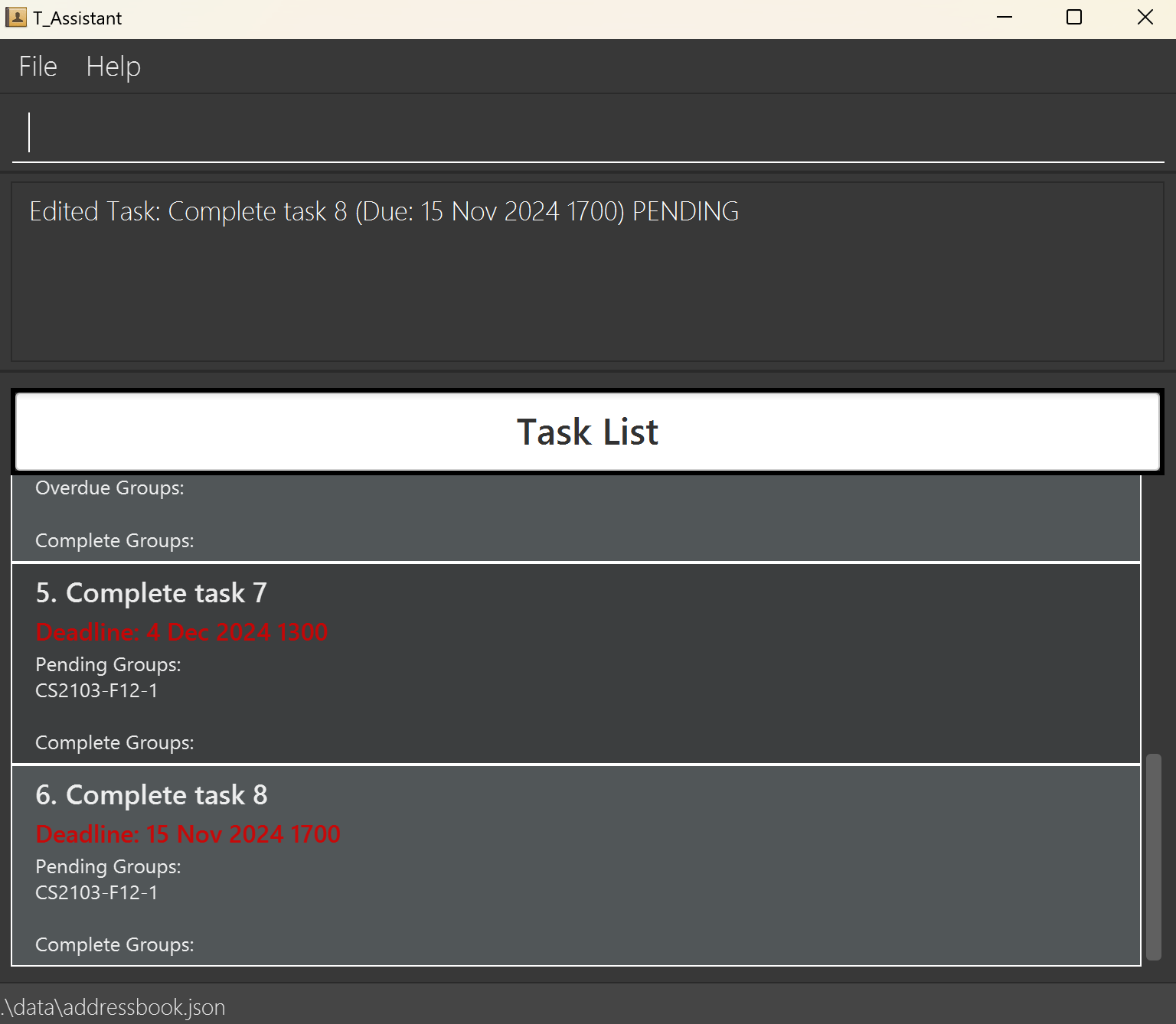Click group CS2103-F12-1 under Complete task 8

click(96, 893)
